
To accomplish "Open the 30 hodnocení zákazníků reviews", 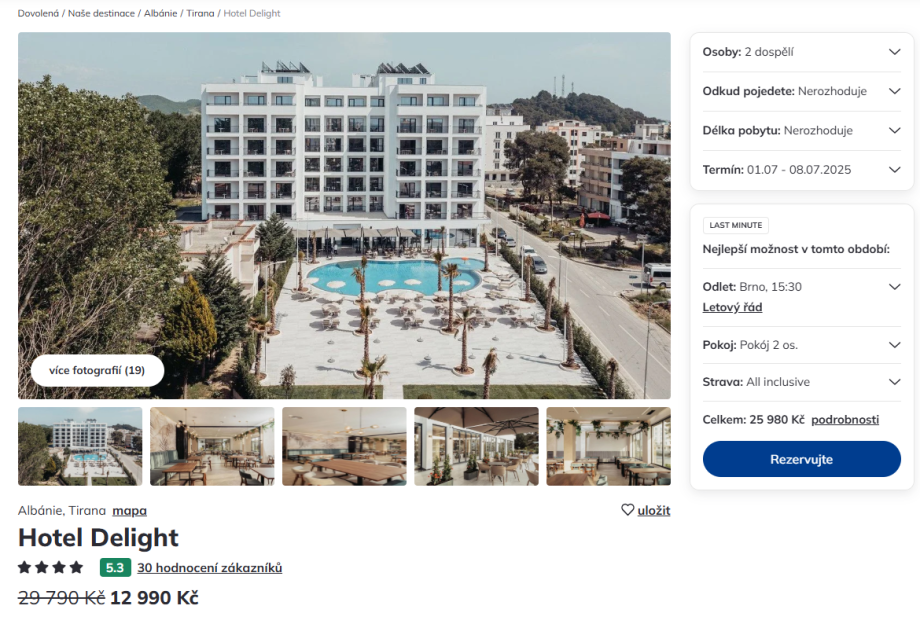I will coord(209,568).
